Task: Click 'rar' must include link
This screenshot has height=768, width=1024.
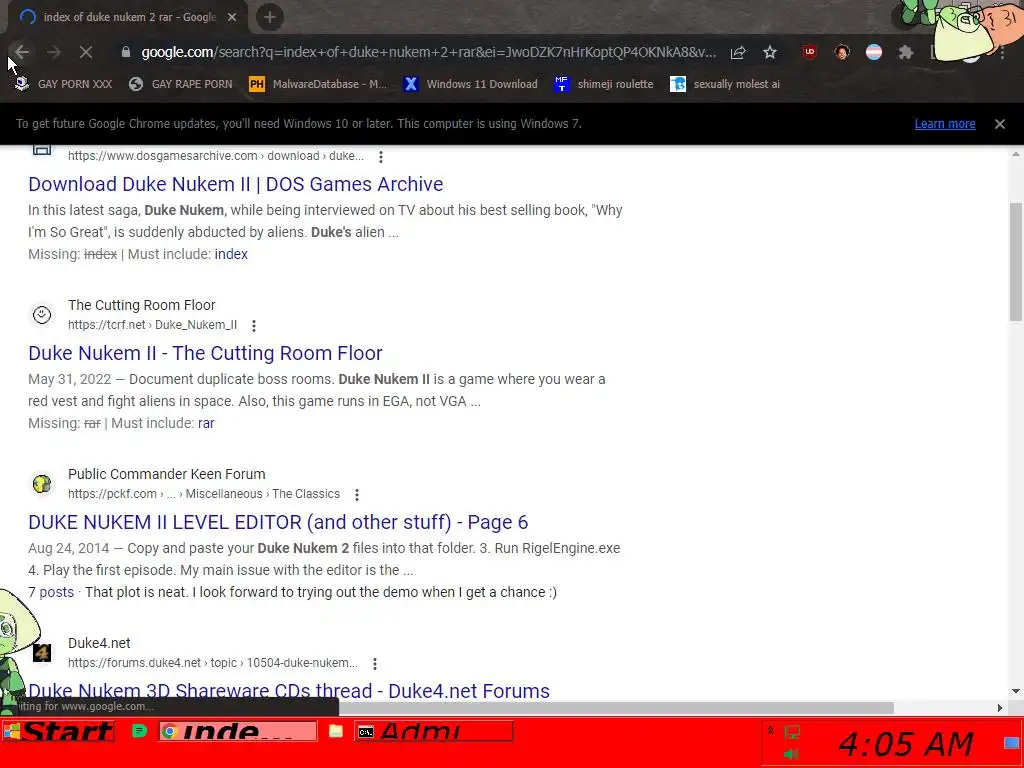Action: (206, 423)
